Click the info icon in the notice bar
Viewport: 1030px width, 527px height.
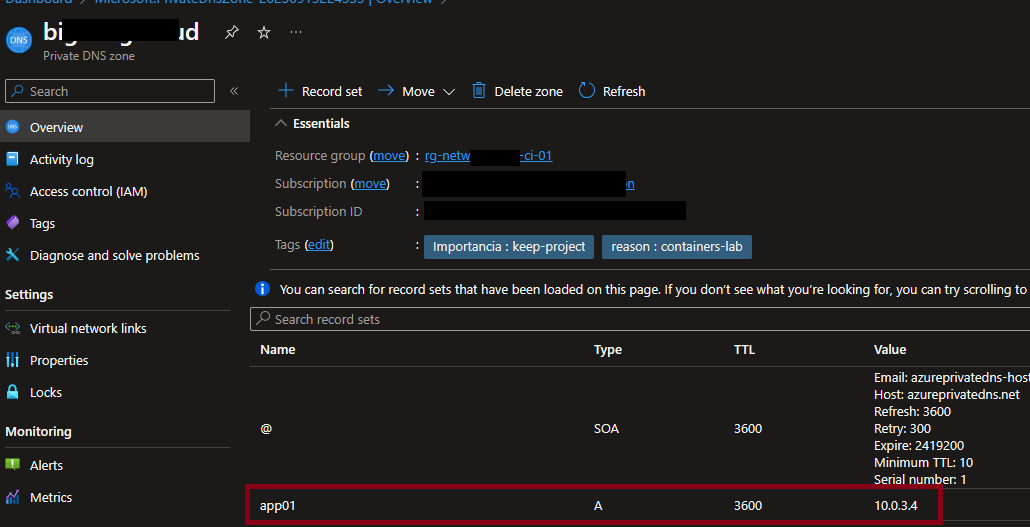pyautogui.click(x=262, y=289)
